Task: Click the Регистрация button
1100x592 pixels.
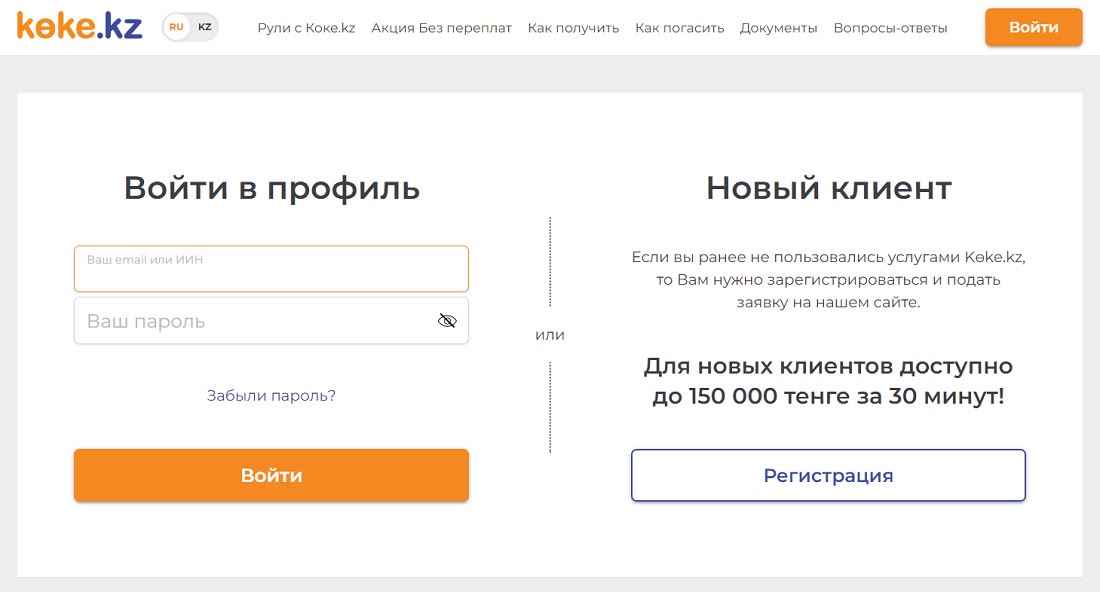Action: click(828, 476)
